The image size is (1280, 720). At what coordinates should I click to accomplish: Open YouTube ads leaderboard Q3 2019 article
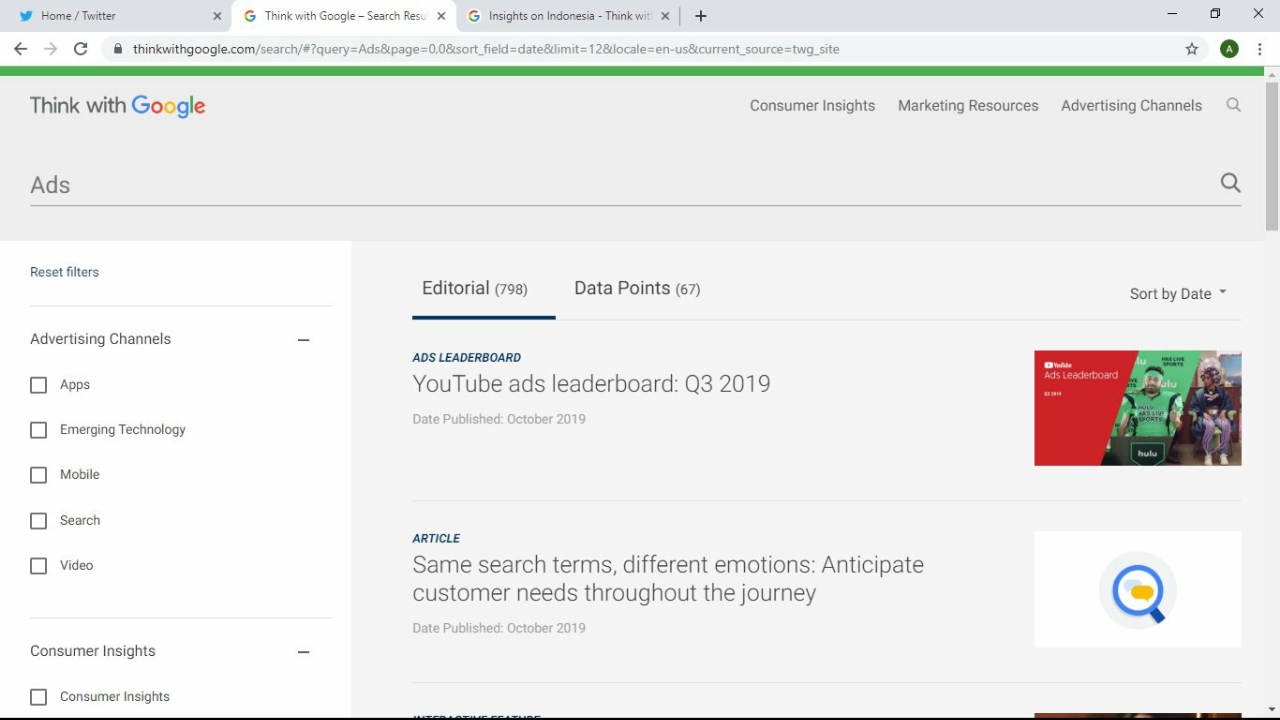coord(591,384)
